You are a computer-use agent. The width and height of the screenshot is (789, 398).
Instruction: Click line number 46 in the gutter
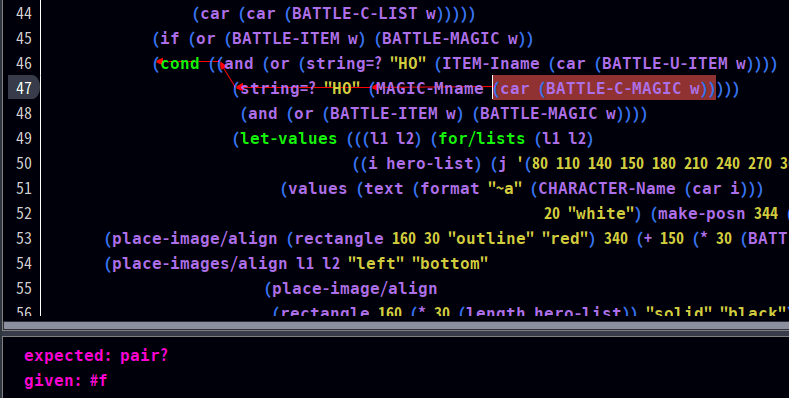click(24, 63)
